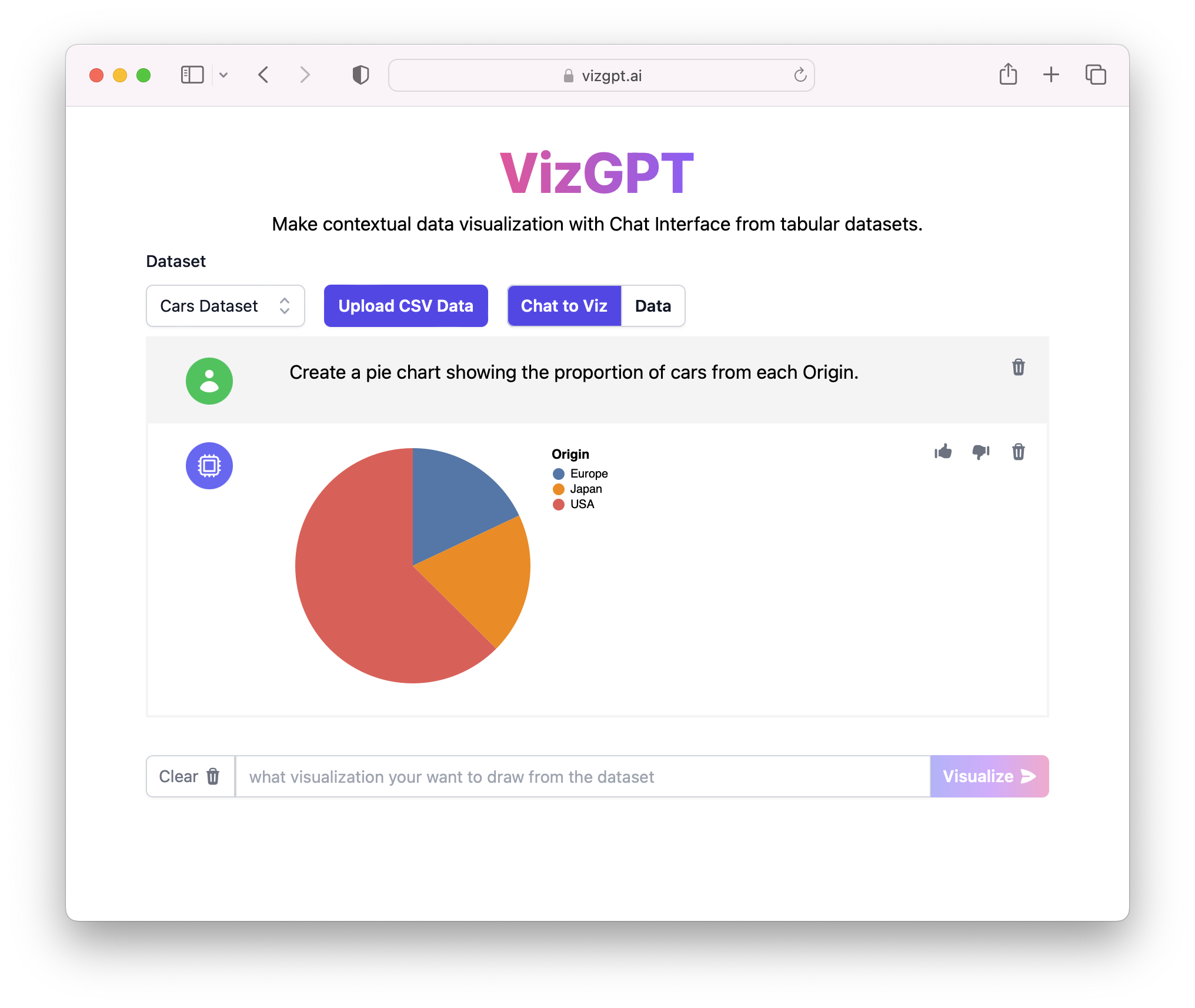The image size is (1195, 1008).
Task: Click the Upload CSV Data button
Action: coord(406,306)
